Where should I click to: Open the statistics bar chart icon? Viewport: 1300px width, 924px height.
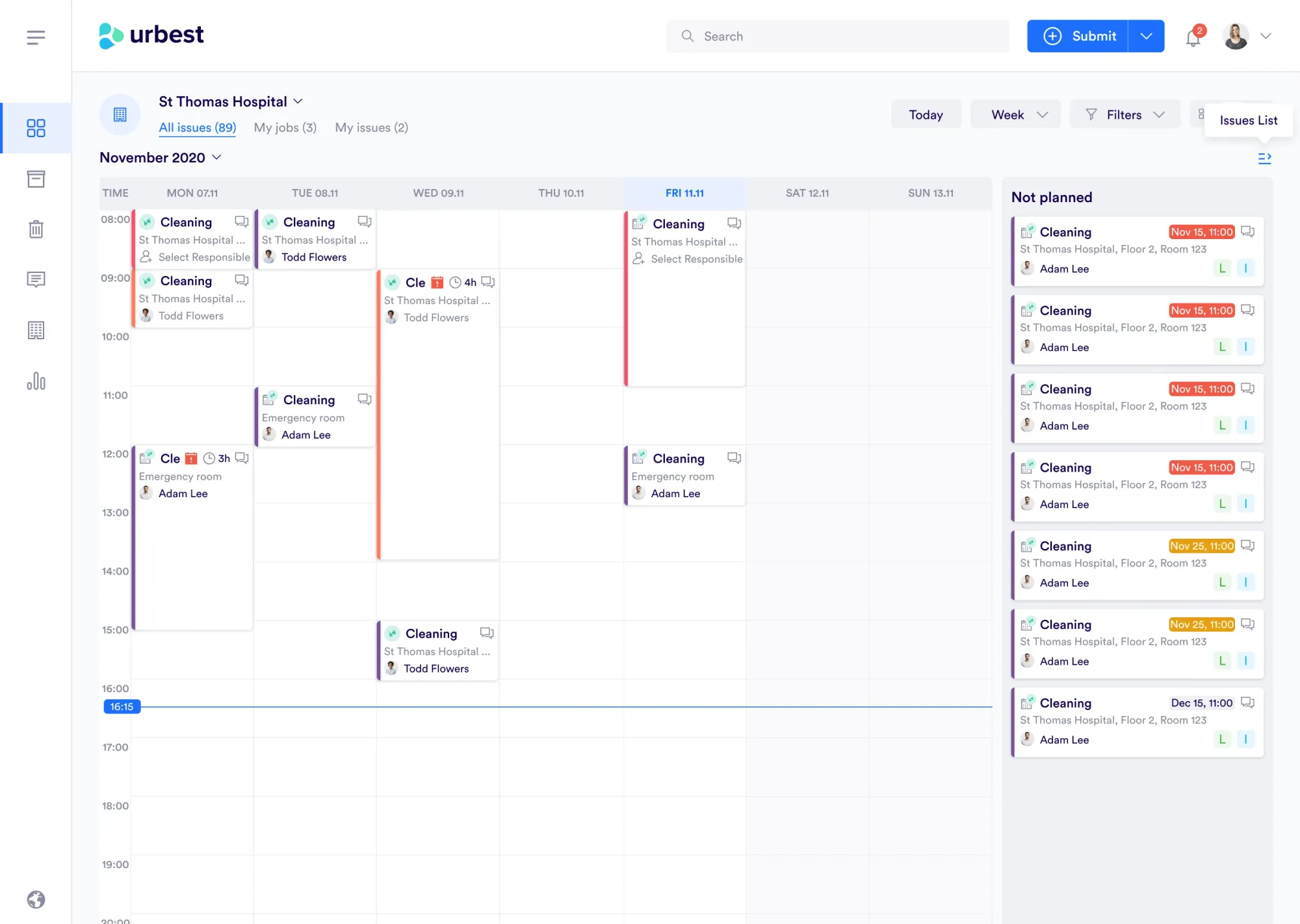[36, 381]
